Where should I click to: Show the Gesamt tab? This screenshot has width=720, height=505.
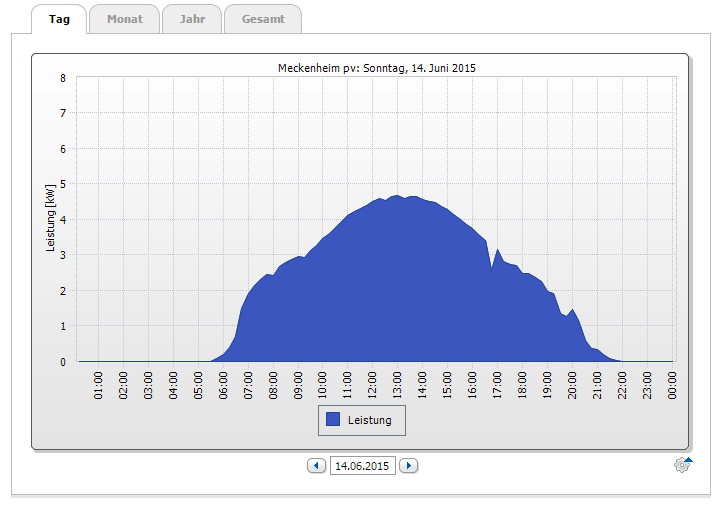[x=262, y=19]
